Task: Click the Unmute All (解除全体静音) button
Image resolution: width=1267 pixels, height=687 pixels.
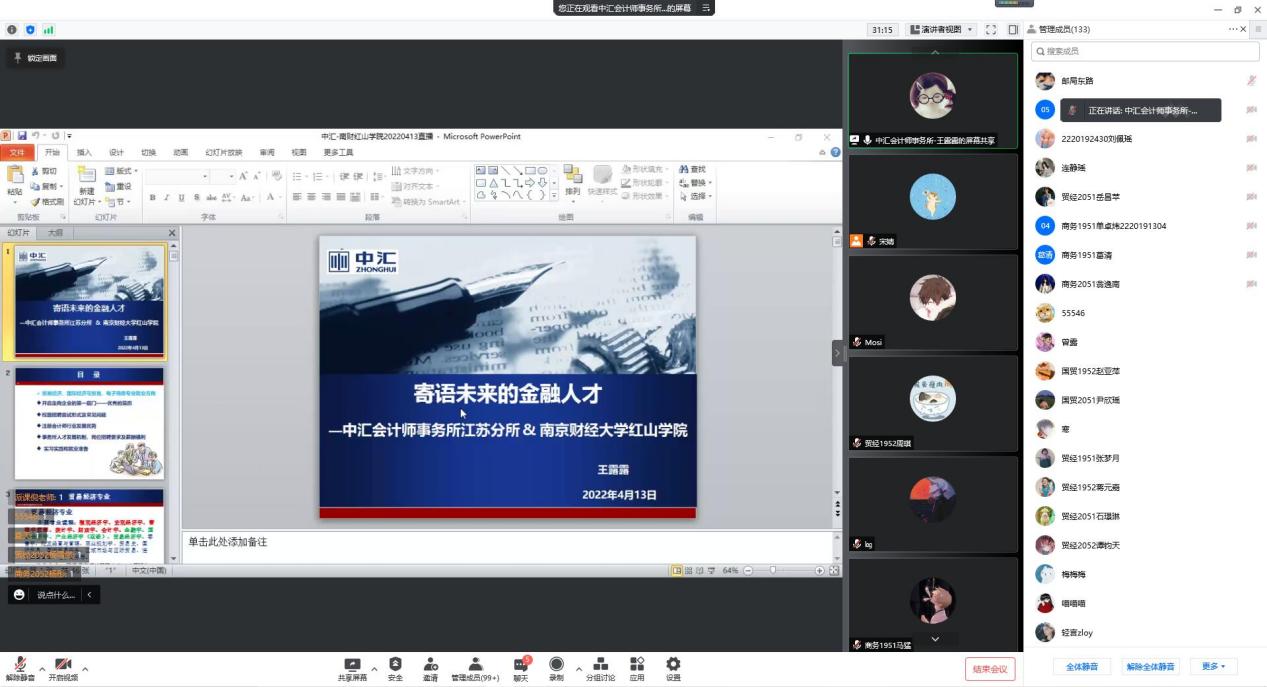Action: (x=1151, y=667)
